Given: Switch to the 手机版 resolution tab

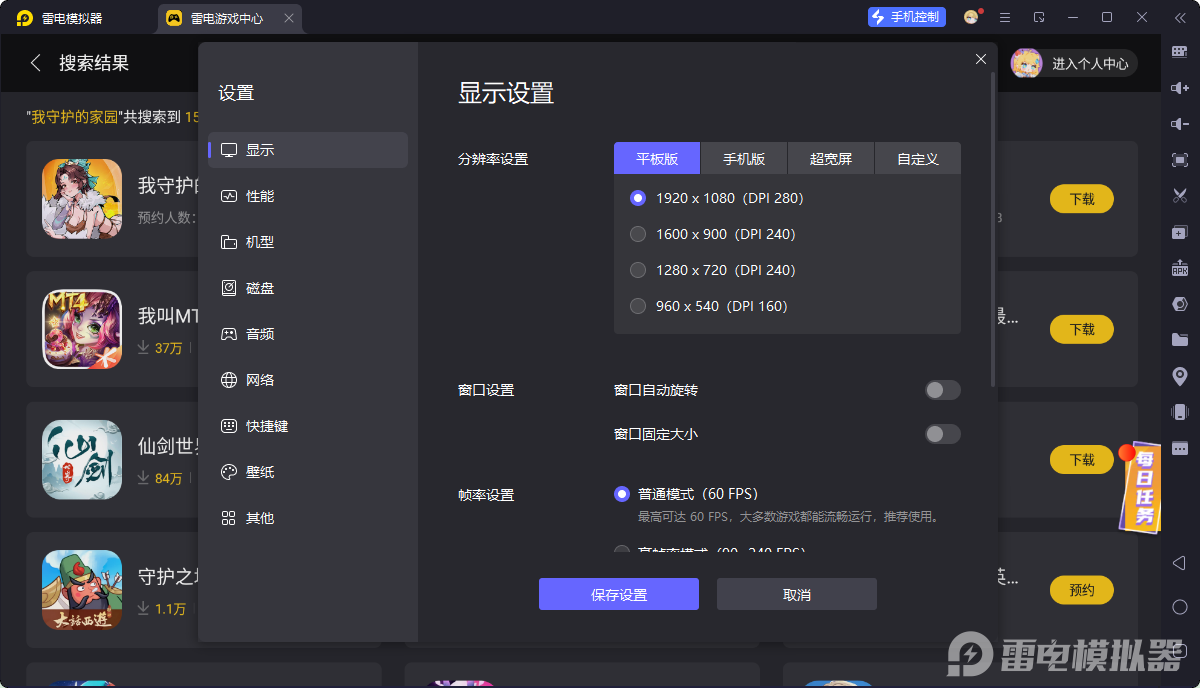Looking at the screenshot, I should tap(744, 158).
